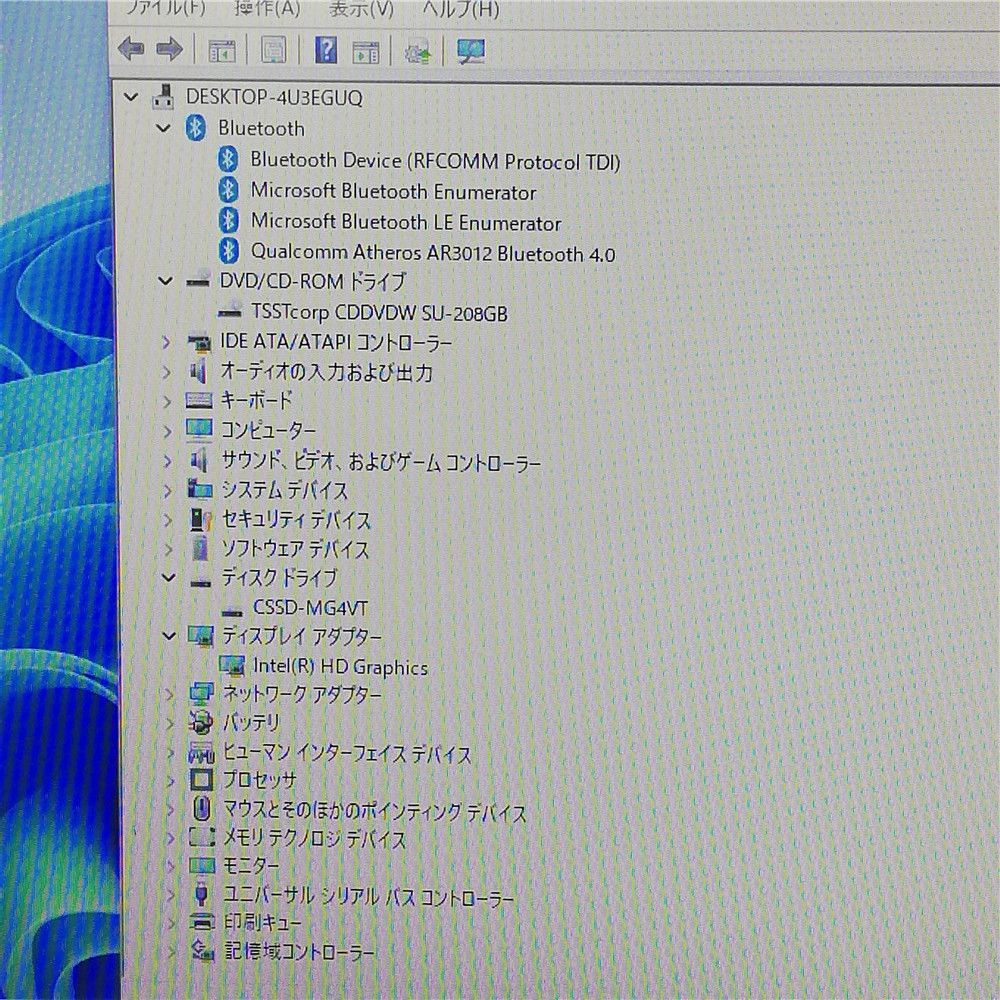Show/hide console tree toolbar icon
Viewport: 1000px width, 1000px height.
(222, 50)
